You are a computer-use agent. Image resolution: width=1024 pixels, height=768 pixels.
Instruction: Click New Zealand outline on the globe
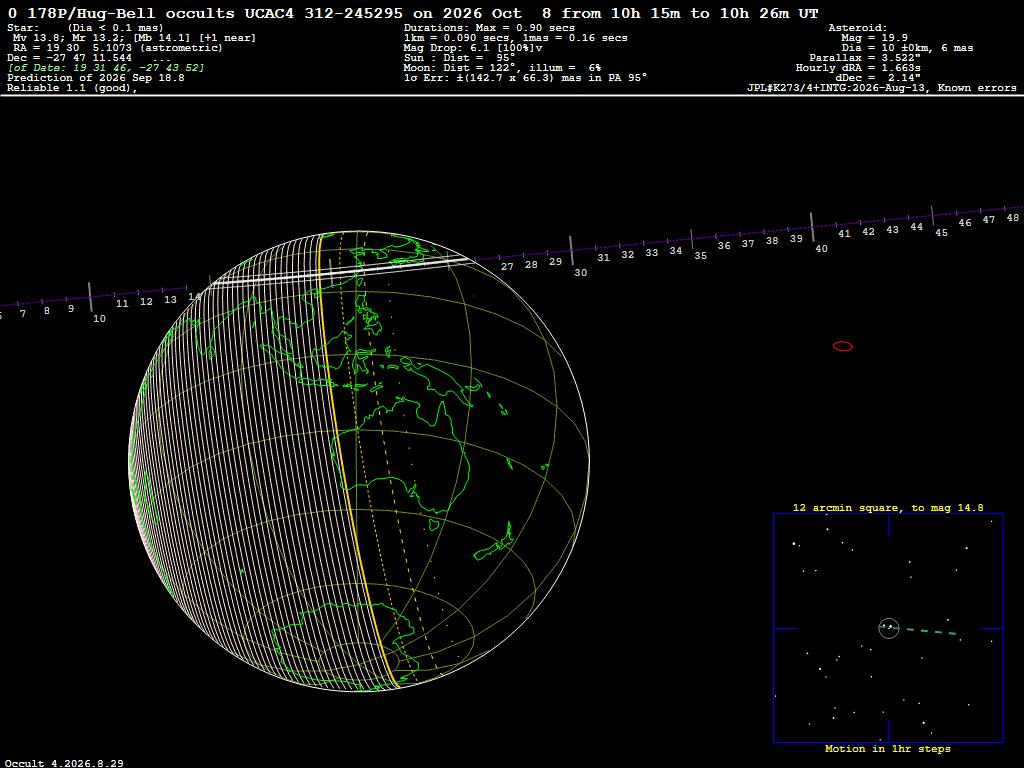click(494, 543)
